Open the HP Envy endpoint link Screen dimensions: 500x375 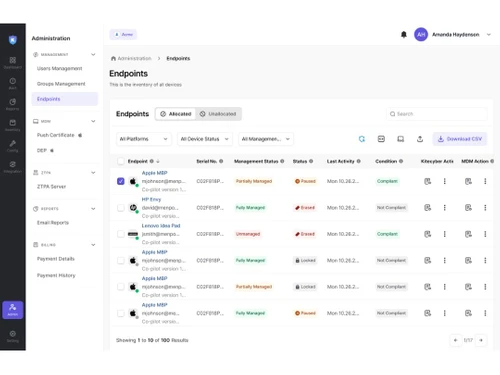(151, 199)
